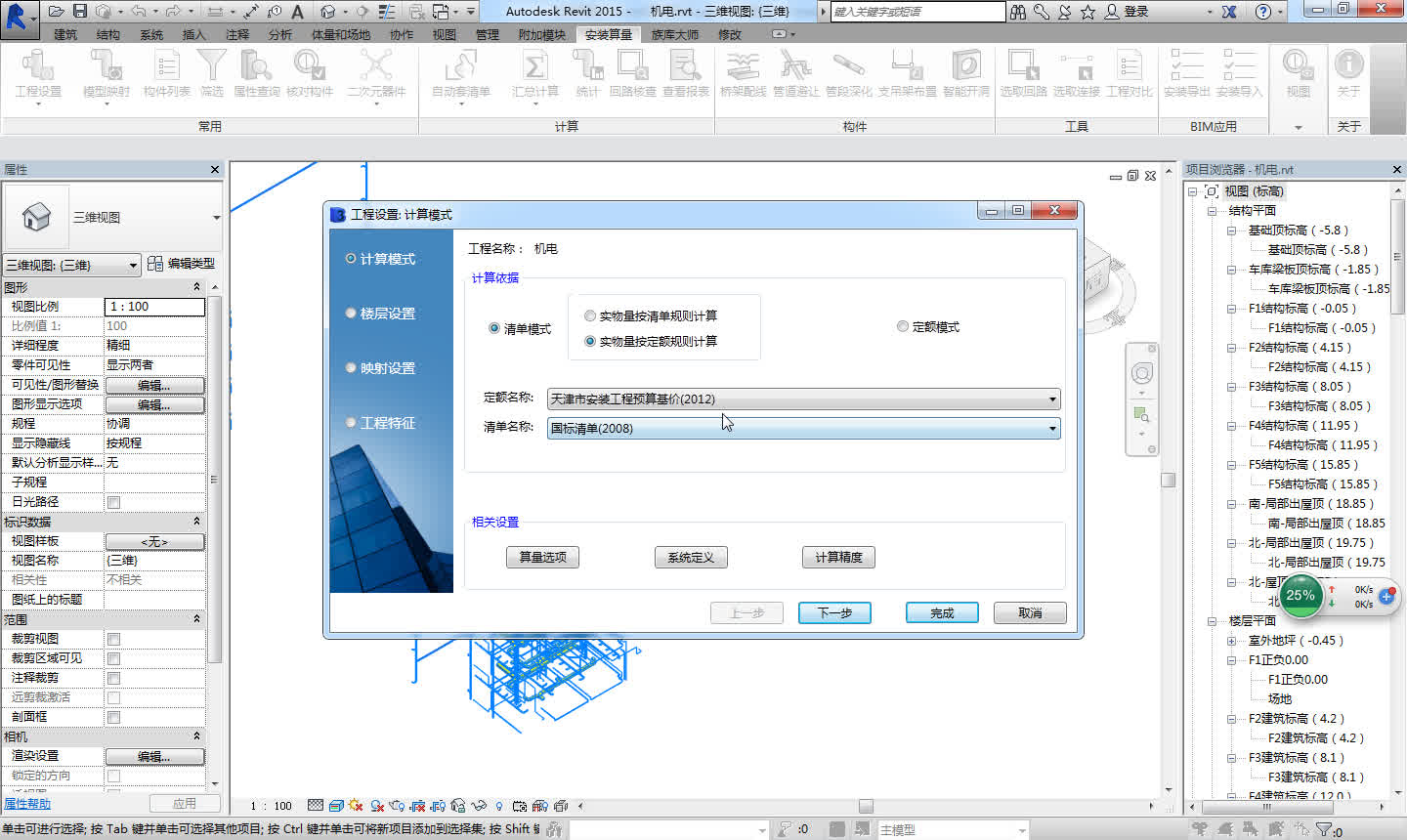Choose 实物量按清单规则计算 option
Viewport: 1407px width, 840px height.
(x=588, y=315)
